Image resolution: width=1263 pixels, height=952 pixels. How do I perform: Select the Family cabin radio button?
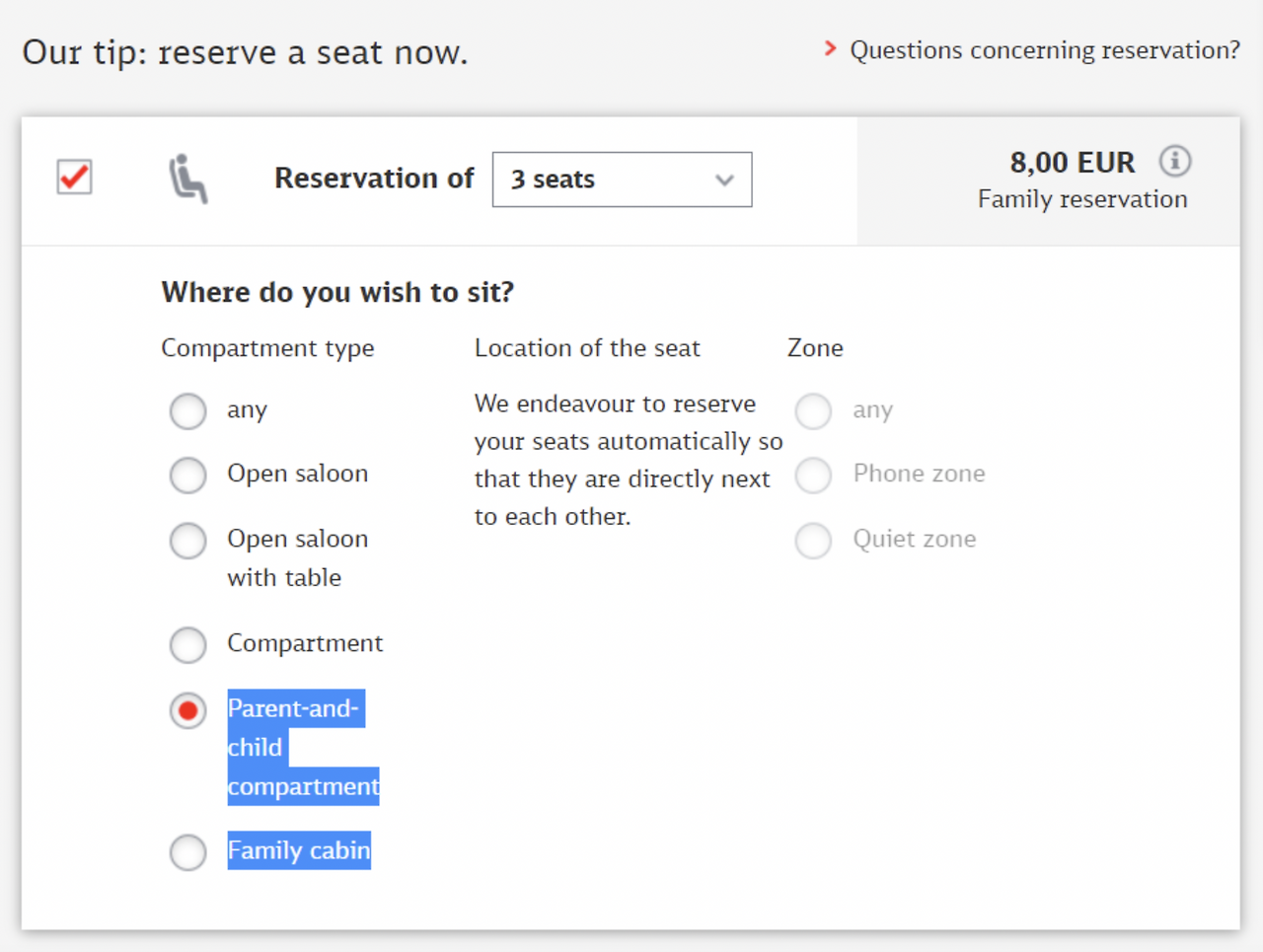[x=187, y=852]
